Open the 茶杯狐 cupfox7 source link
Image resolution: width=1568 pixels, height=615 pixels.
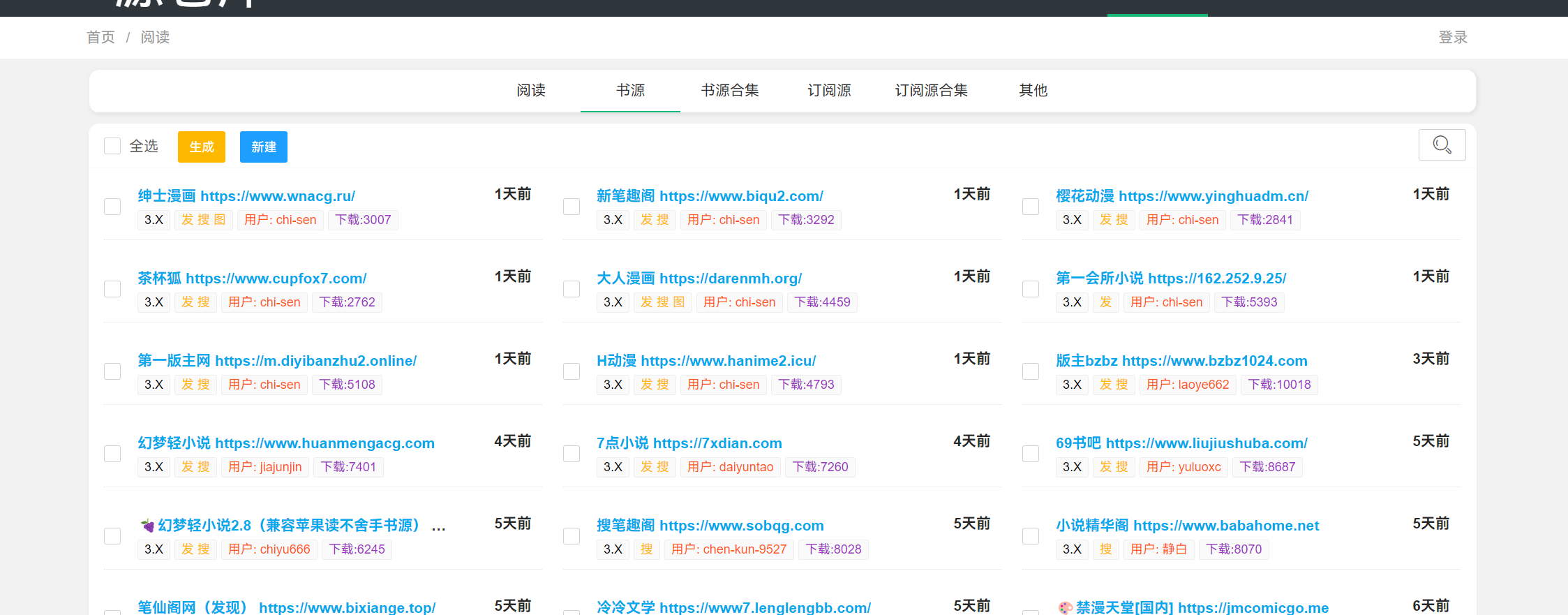[x=252, y=279]
